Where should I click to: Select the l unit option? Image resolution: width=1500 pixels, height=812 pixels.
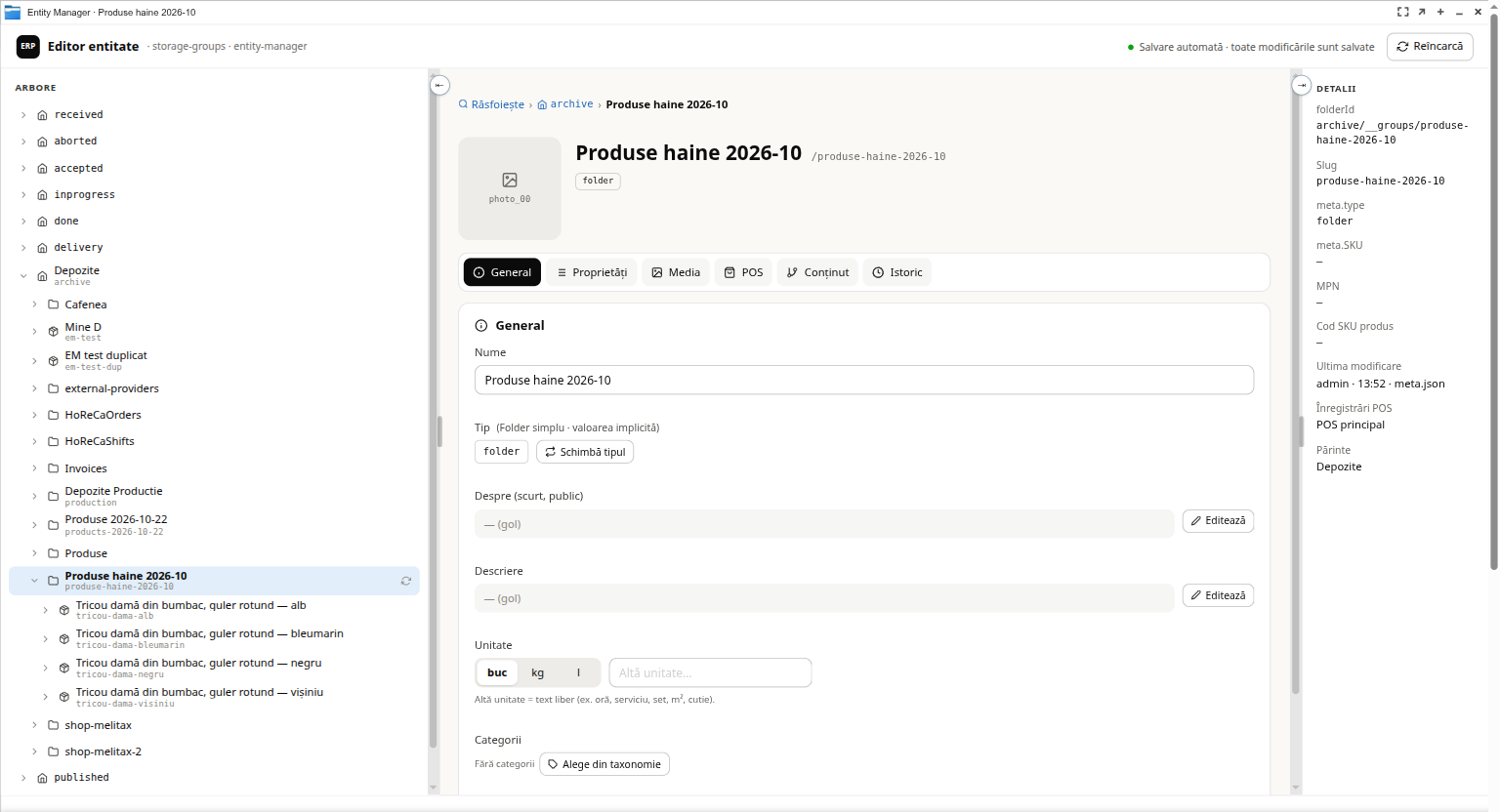coord(578,672)
